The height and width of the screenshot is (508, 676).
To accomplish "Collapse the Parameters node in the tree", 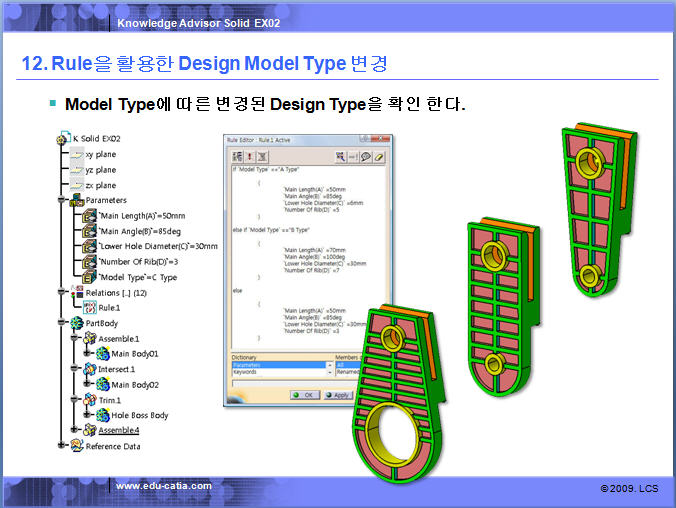I will [61, 200].
